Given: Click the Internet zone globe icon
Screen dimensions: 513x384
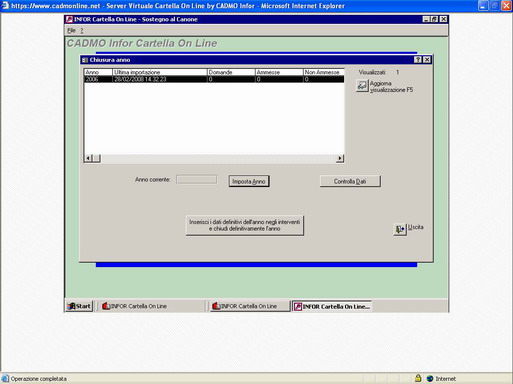Looking at the screenshot, I should pos(430,378).
